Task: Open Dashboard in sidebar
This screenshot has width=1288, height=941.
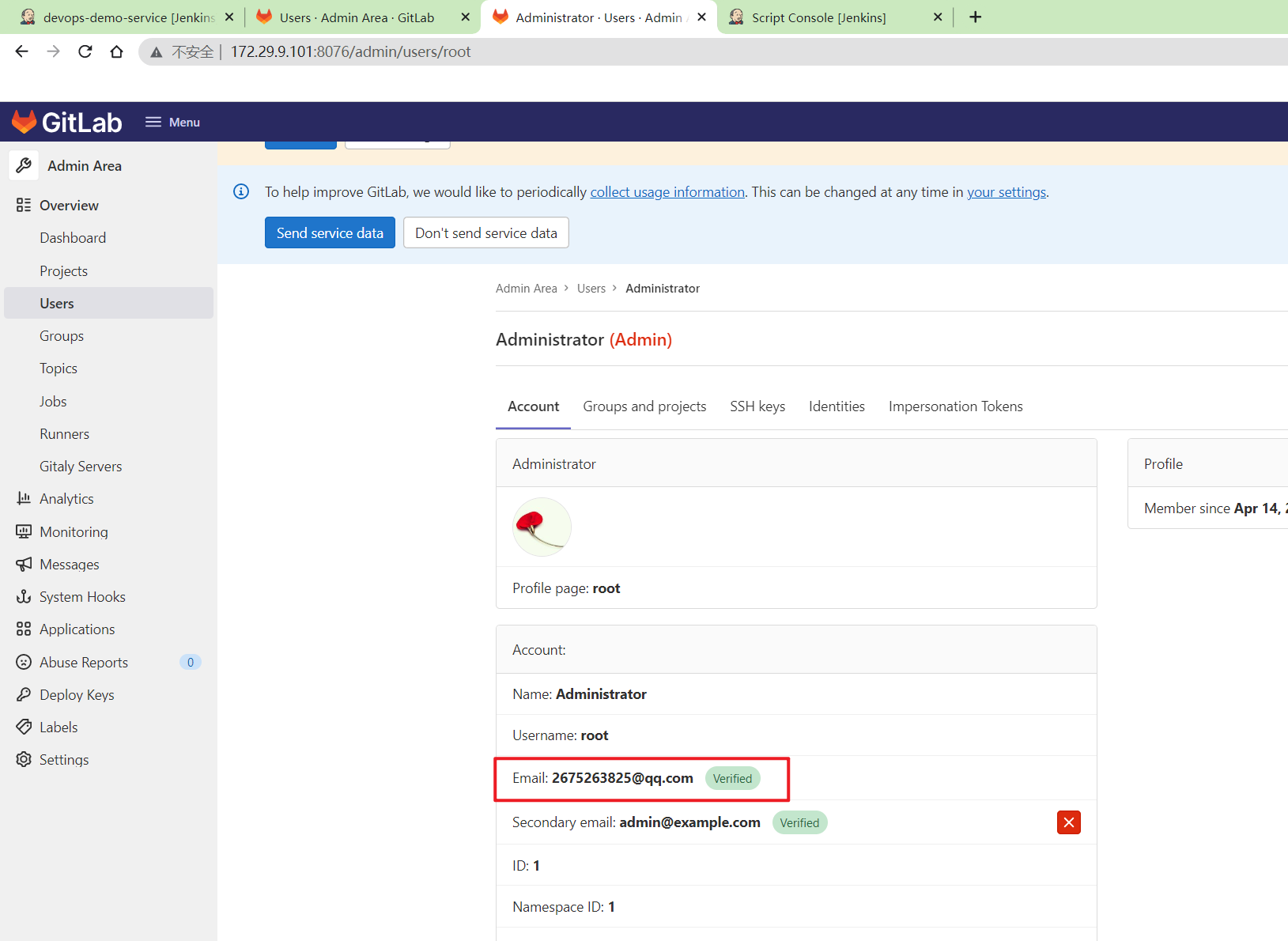Action: coord(73,238)
